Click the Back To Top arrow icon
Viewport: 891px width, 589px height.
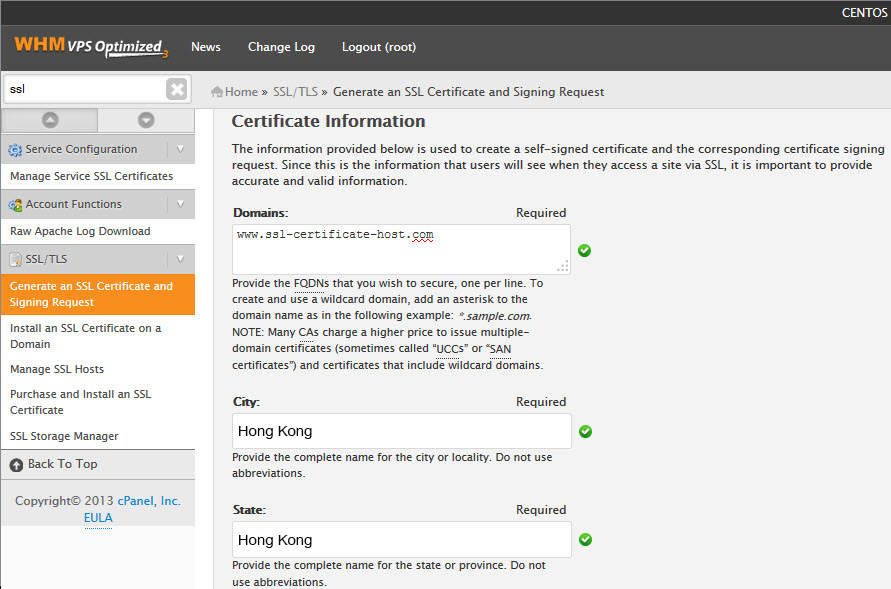(x=16, y=465)
